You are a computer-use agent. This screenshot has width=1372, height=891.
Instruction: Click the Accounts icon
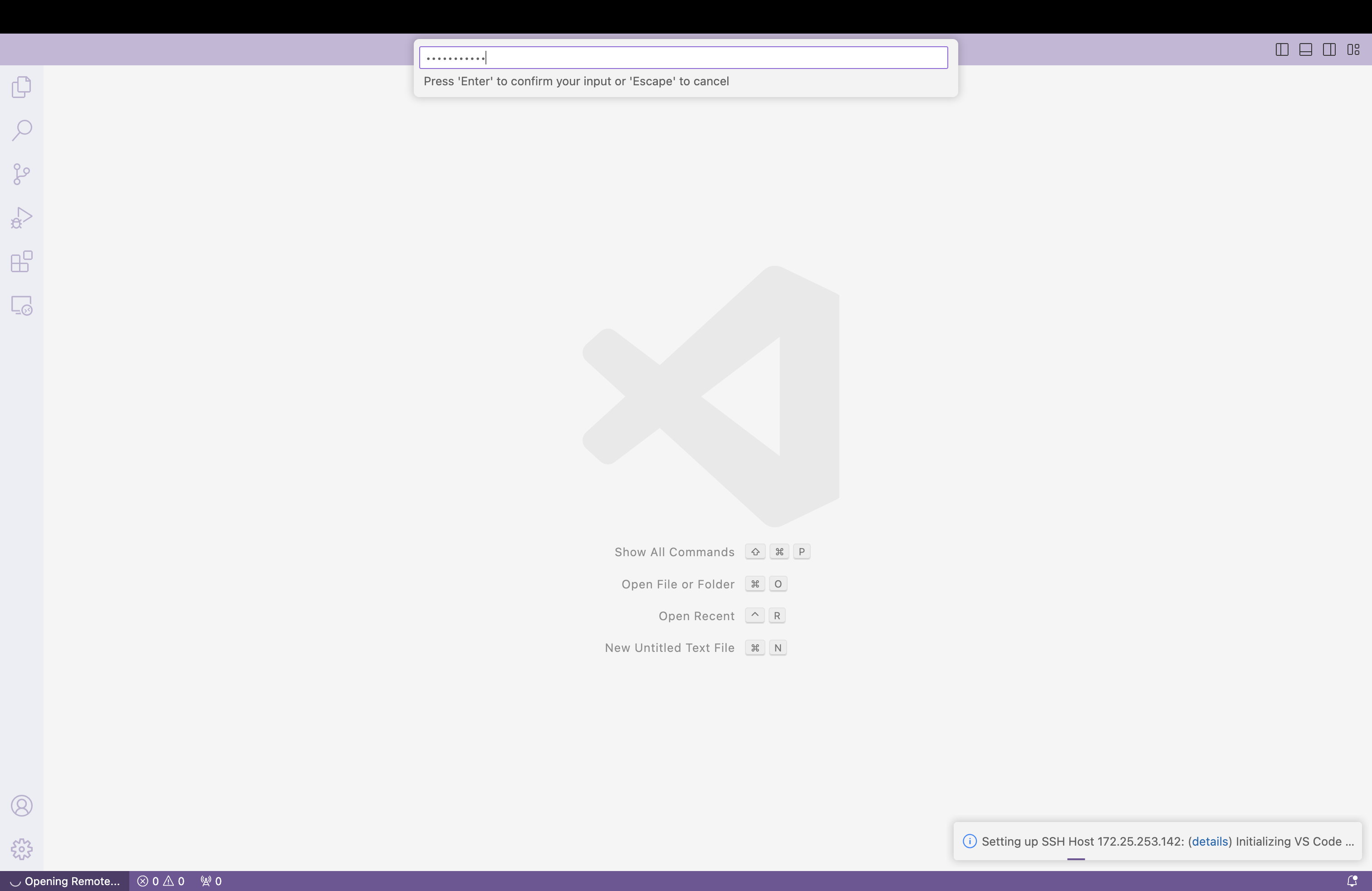coord(21,806)
